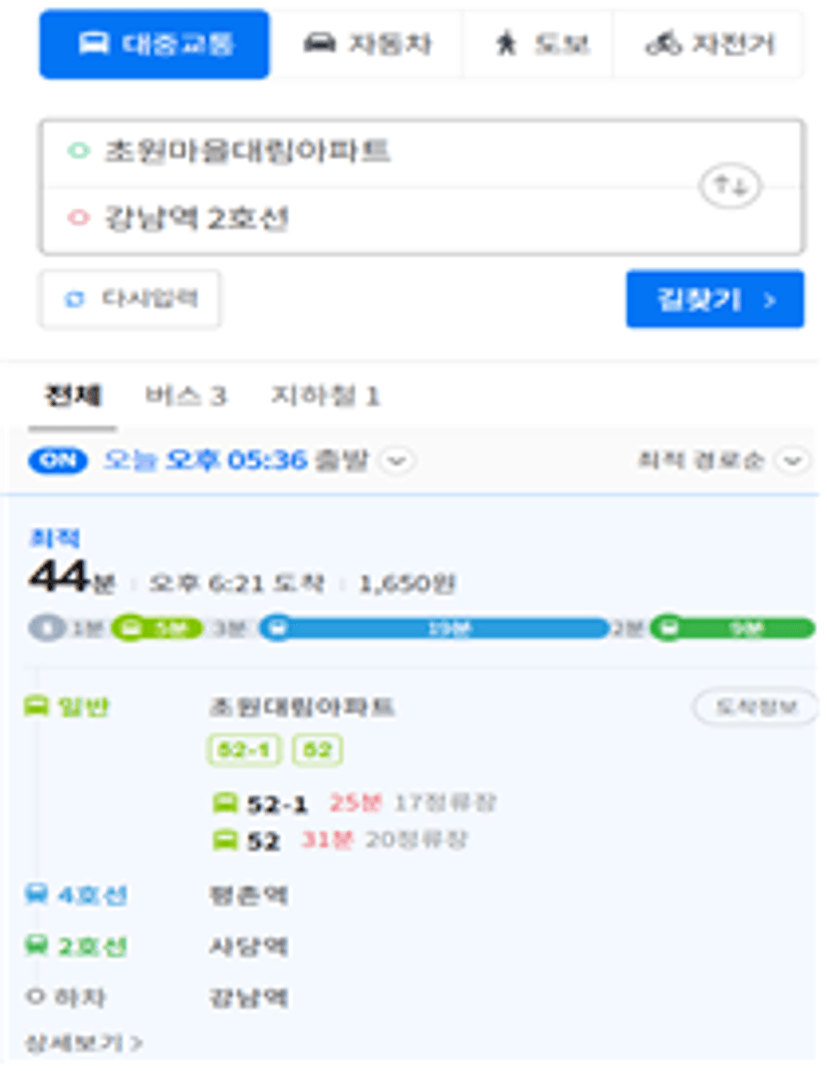Expand route details via 상세보기
The height and width of the screenshot is (1071, 827).
[x=83, y=1043]
